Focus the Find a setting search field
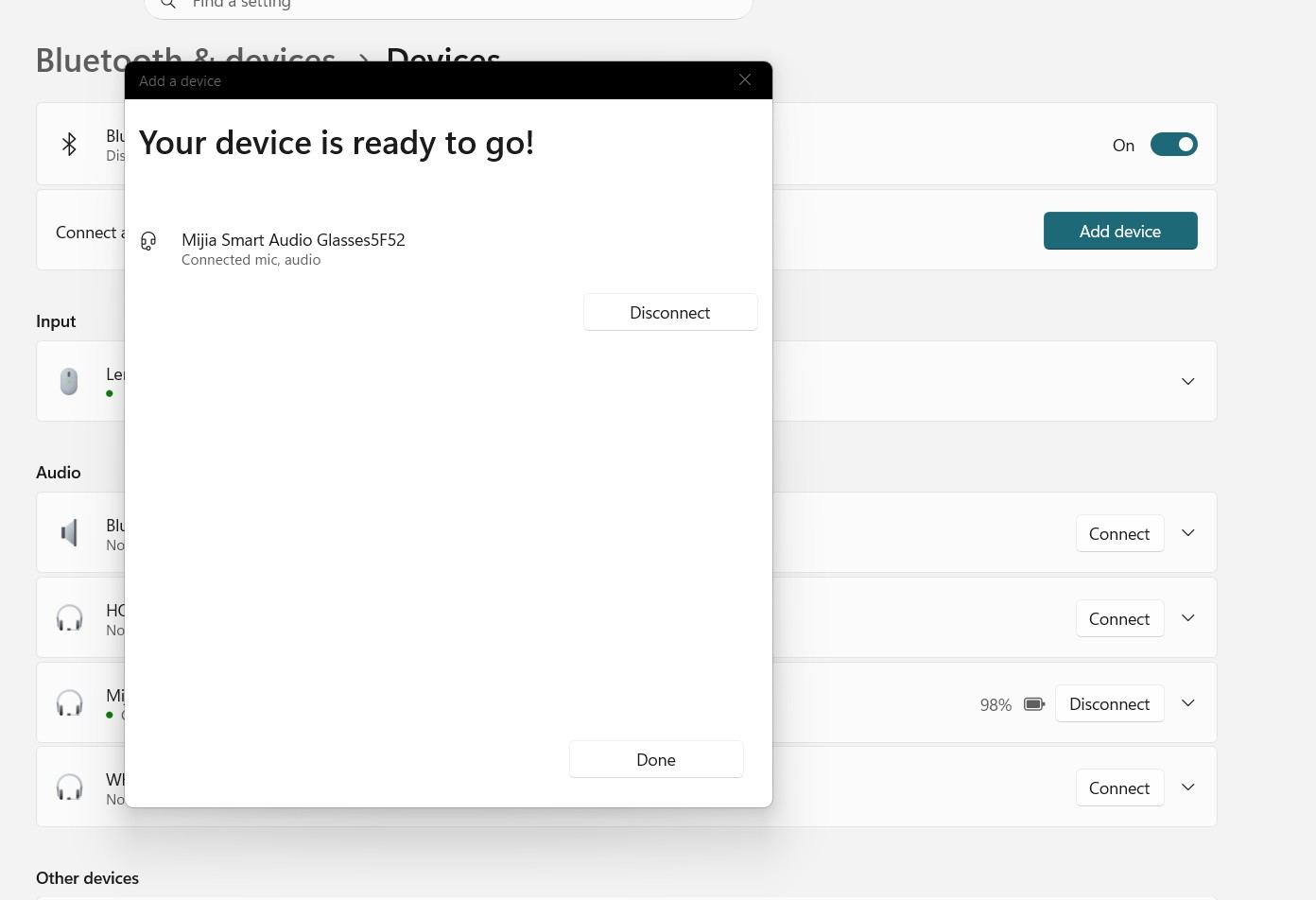The height and width of the screenshot is (900, 1316). point(448,8)
